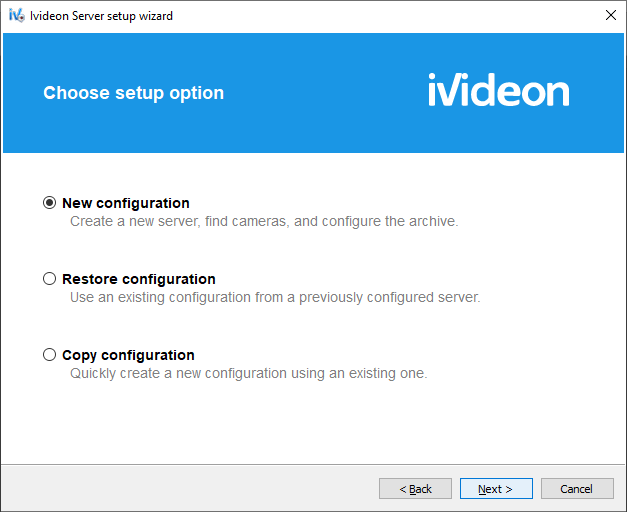Click the white ivideon logo in banner
This screenshot has height=512, width=627.
499,90
